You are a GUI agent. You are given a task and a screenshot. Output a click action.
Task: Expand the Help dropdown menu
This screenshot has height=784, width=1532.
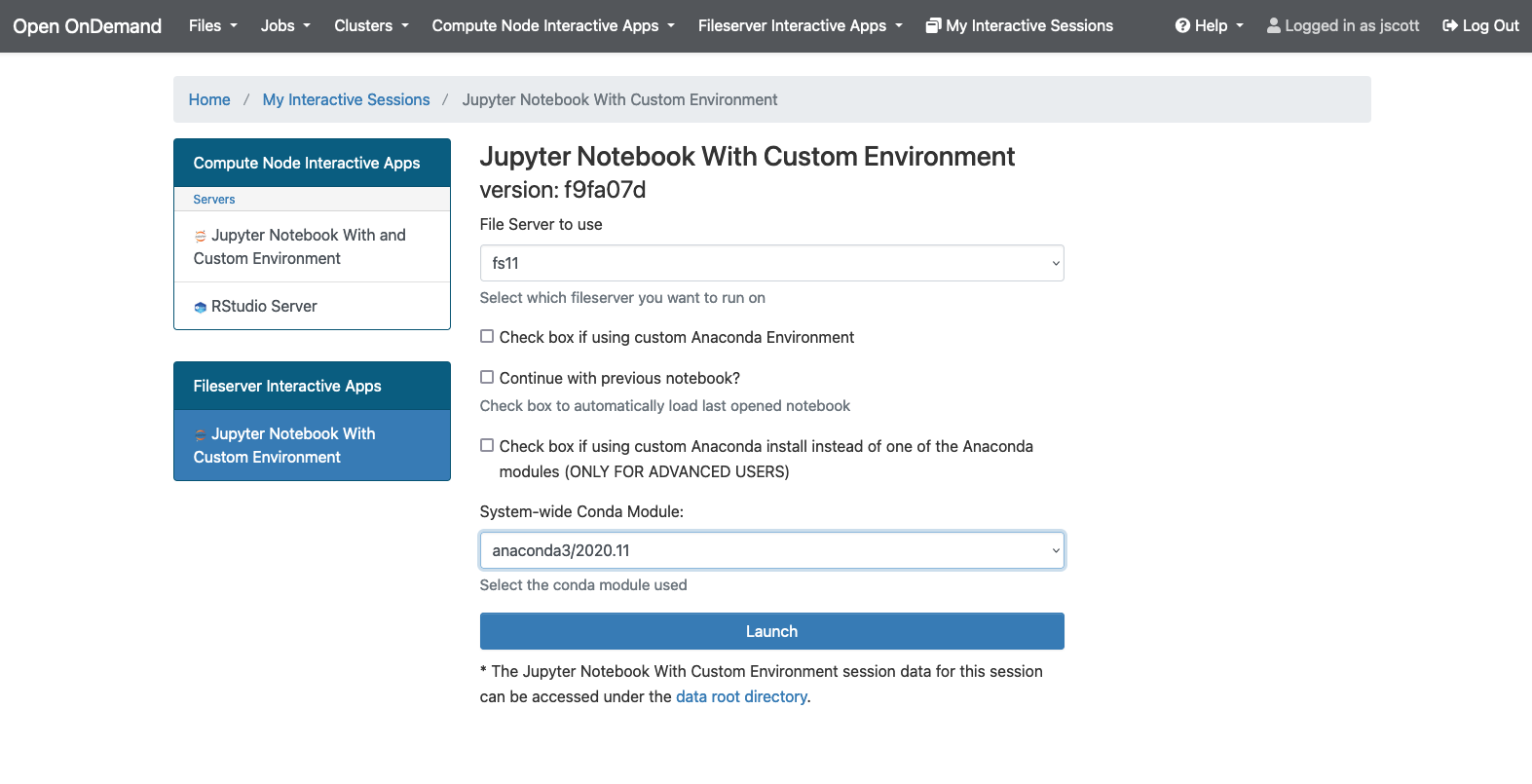click(1210, 25)
